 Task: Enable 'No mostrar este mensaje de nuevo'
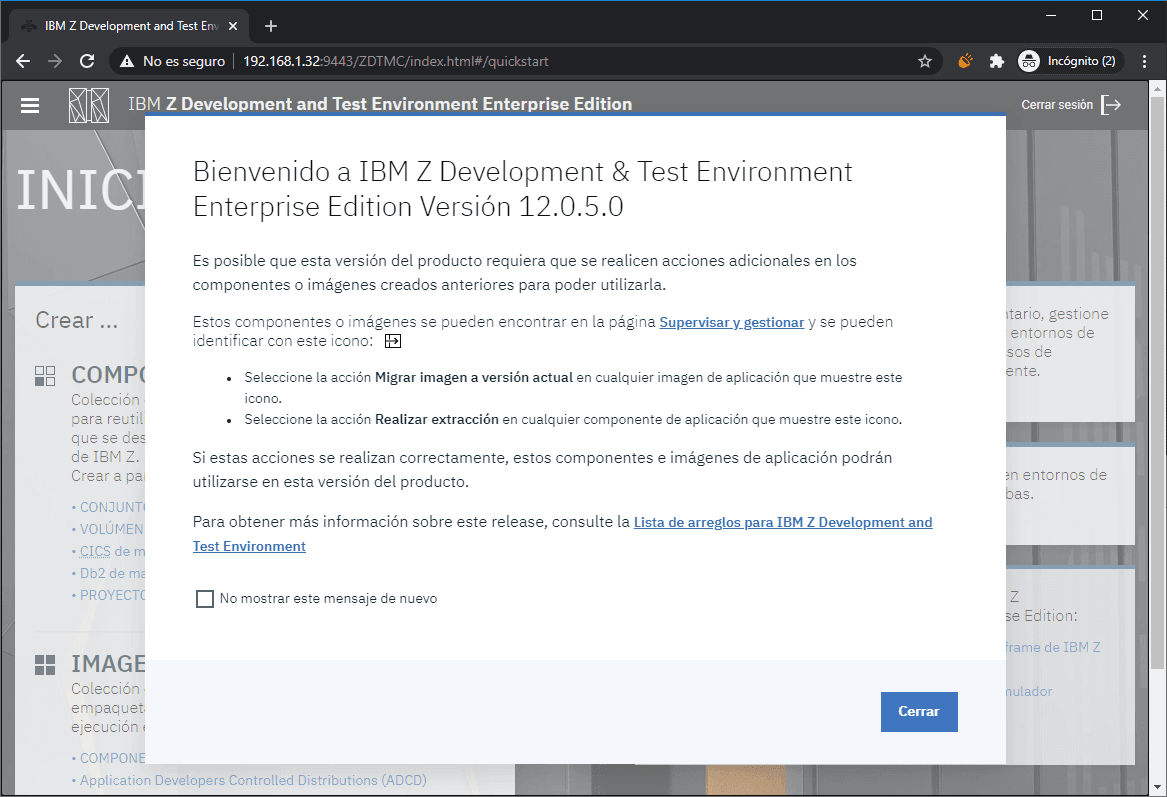pos(205,599)
